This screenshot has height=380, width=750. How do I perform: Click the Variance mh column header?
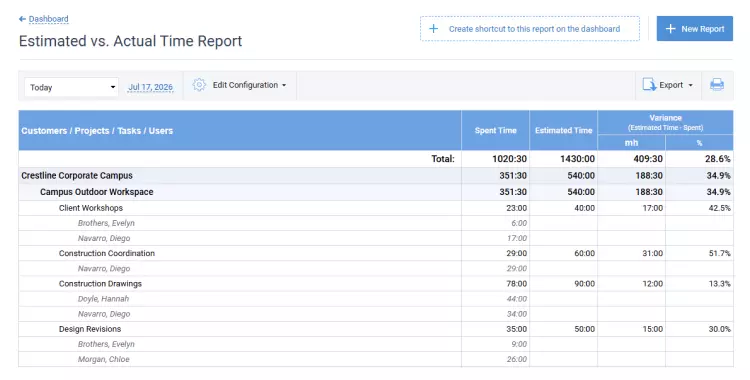coord(631,143)
